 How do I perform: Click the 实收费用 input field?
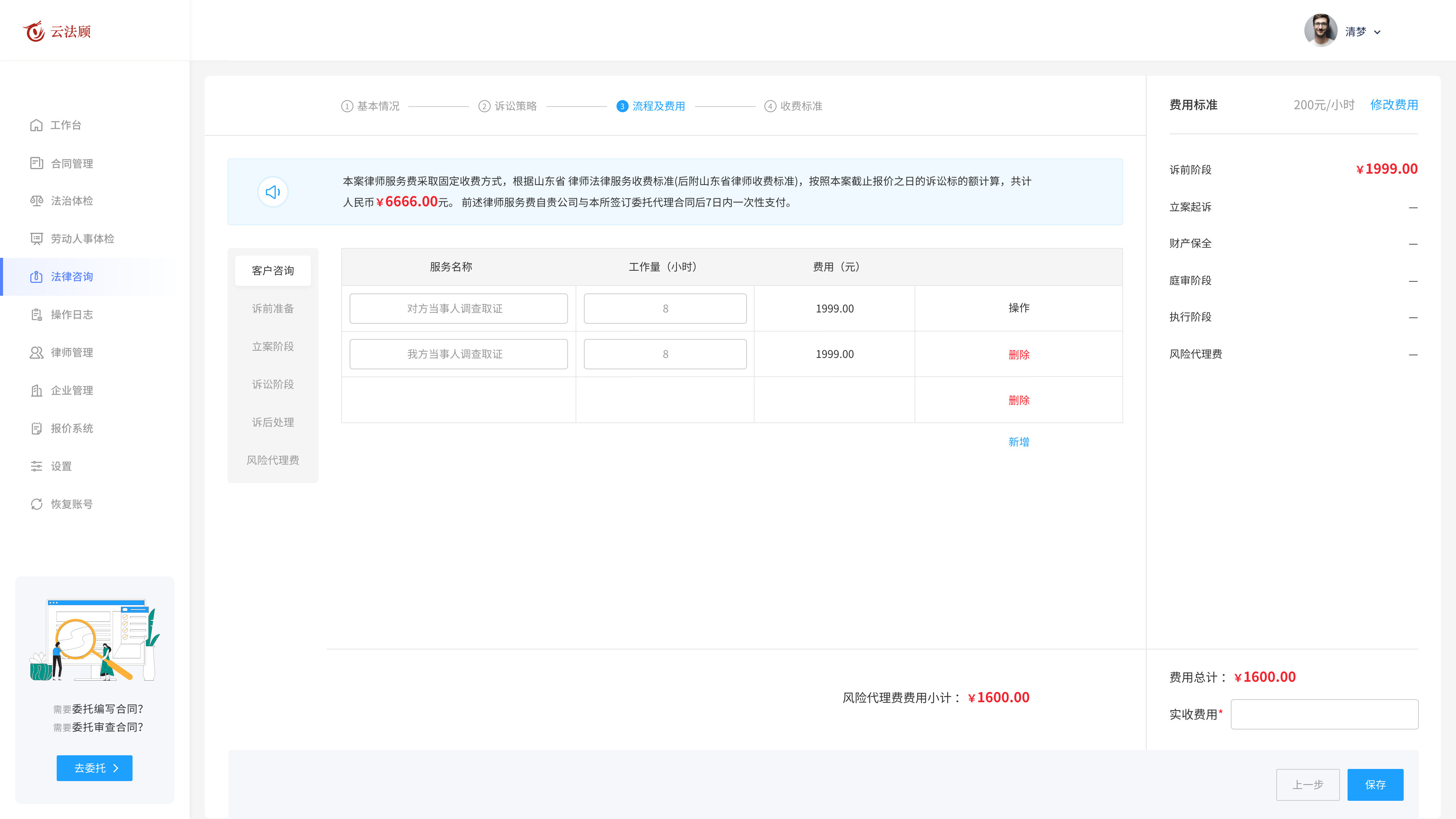pos(1324,714)
